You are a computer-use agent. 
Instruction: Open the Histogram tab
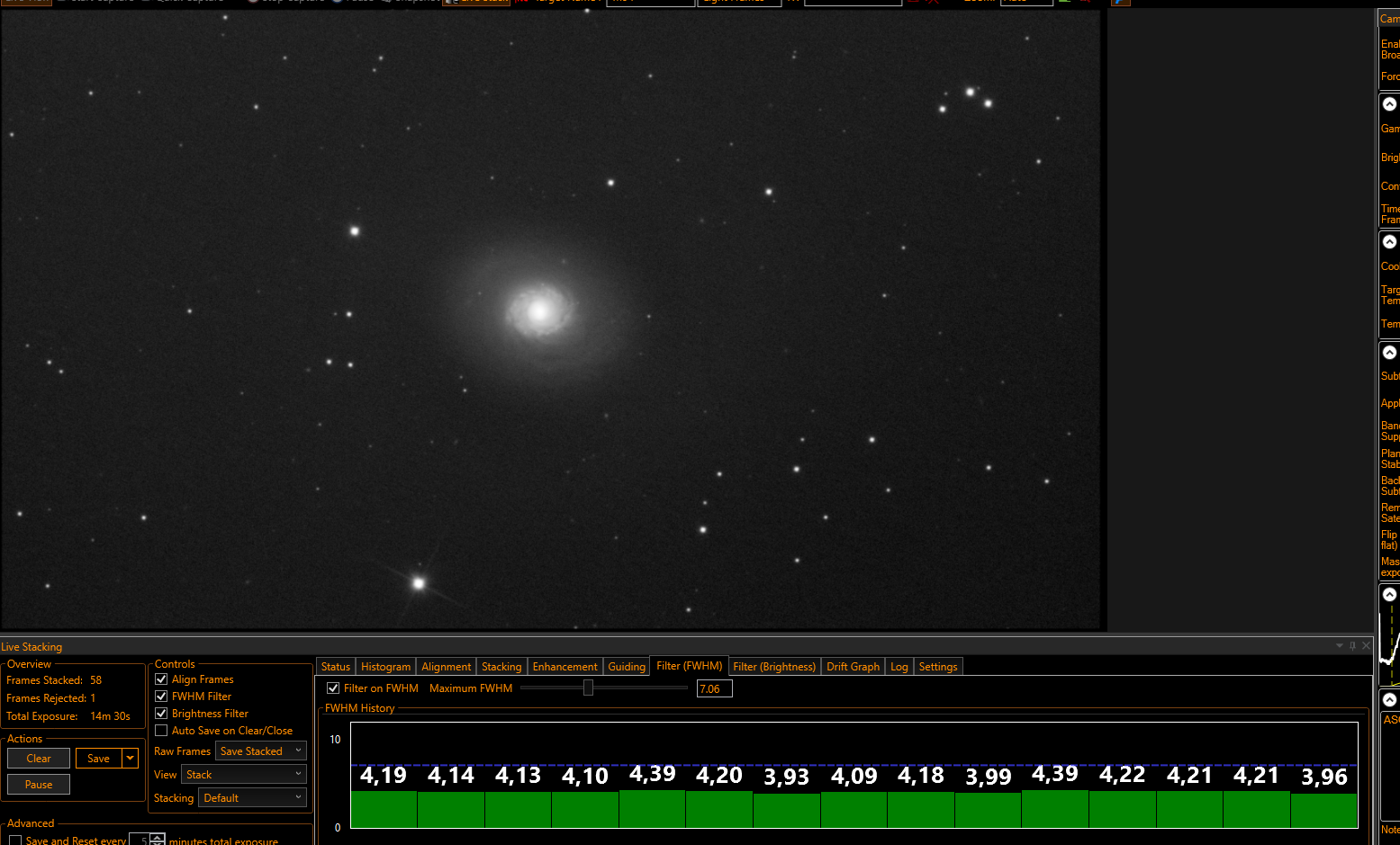coord(385,667)
